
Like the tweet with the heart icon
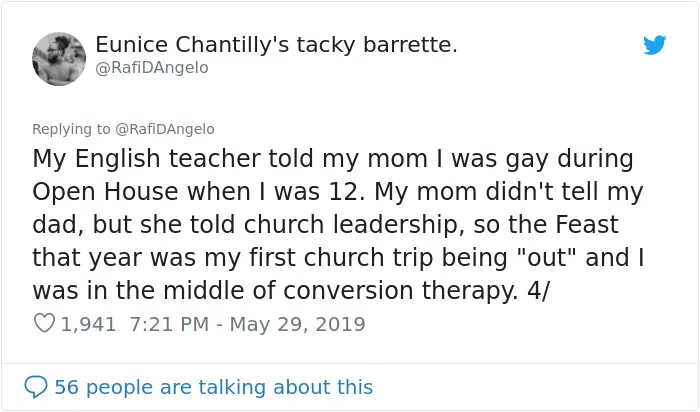(x=44, y=323)
